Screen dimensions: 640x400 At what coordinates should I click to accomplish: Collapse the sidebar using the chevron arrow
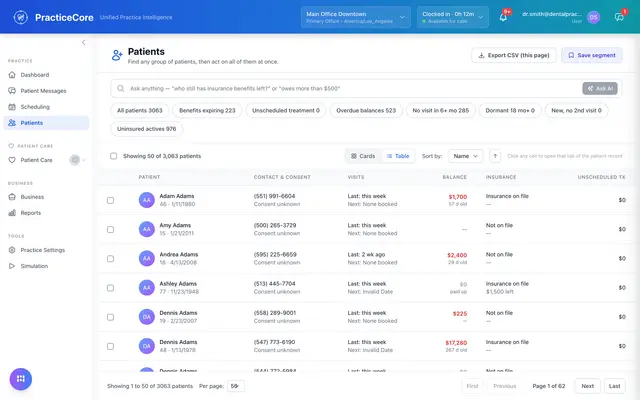(x=84, y=42)
